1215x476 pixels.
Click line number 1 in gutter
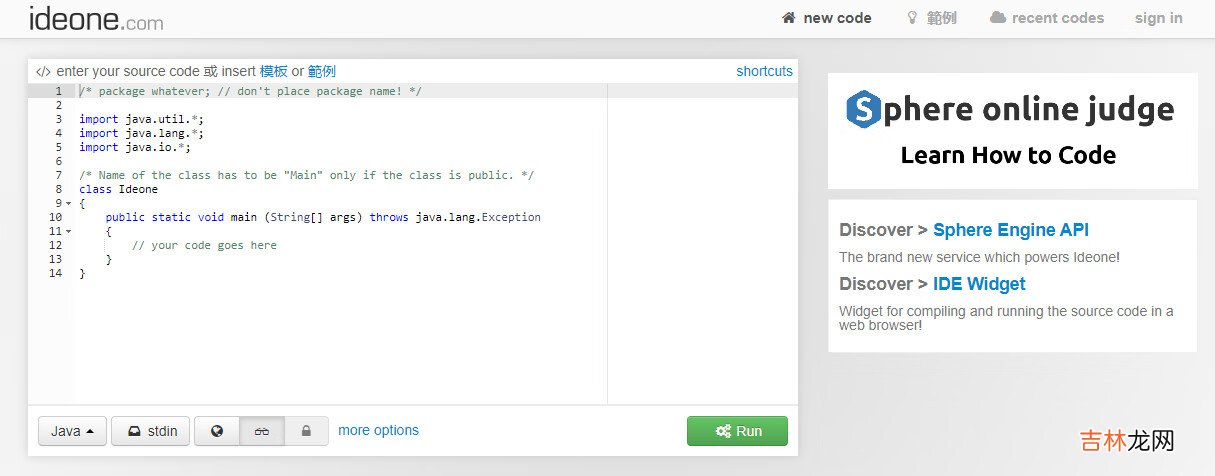point(58,91)
